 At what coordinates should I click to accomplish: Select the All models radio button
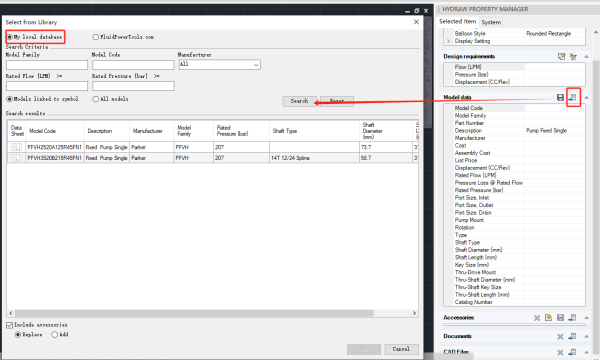96,99
